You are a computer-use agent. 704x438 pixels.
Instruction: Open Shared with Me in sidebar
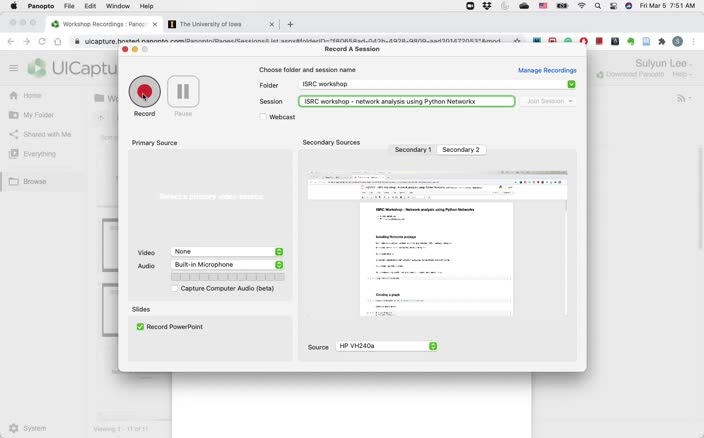pos(46,134)
